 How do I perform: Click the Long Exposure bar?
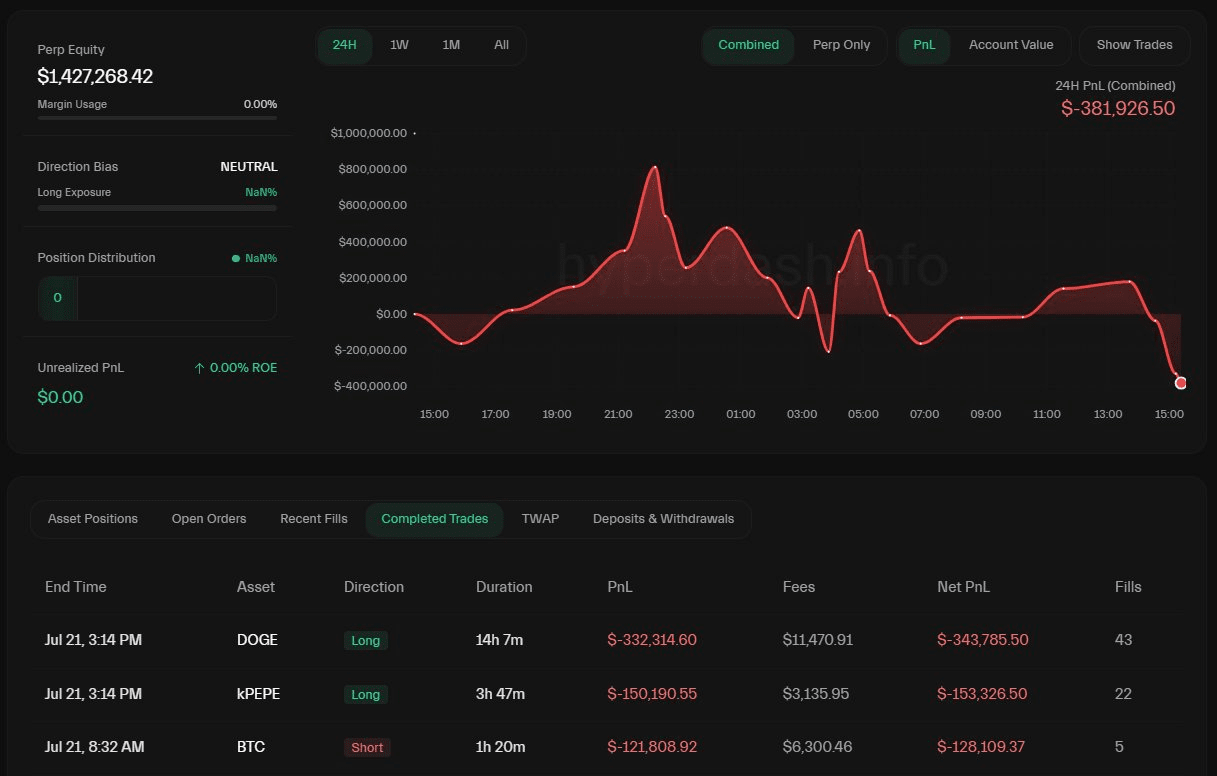point(157,208)
